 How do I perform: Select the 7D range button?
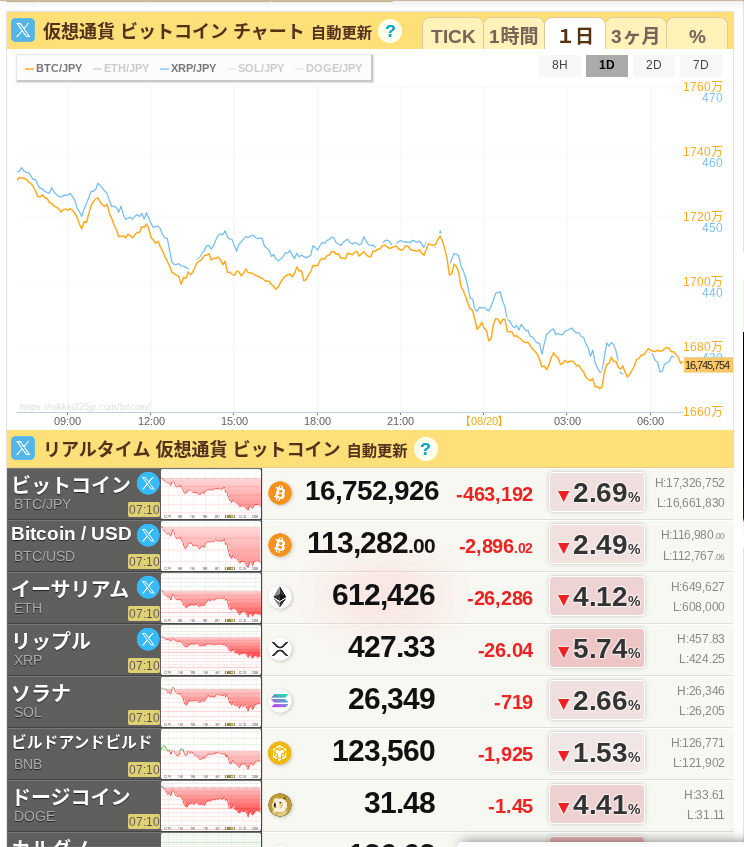tap(700, 65)
